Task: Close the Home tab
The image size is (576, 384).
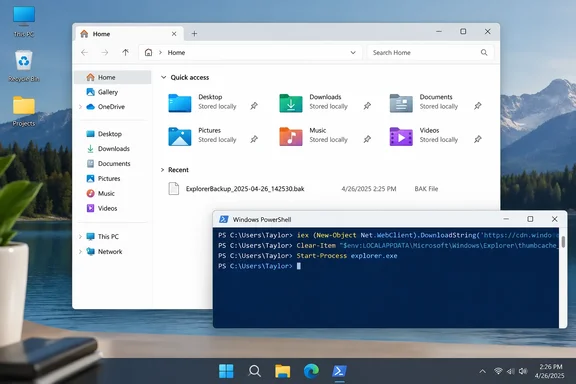Action: (x=174, y=34)
